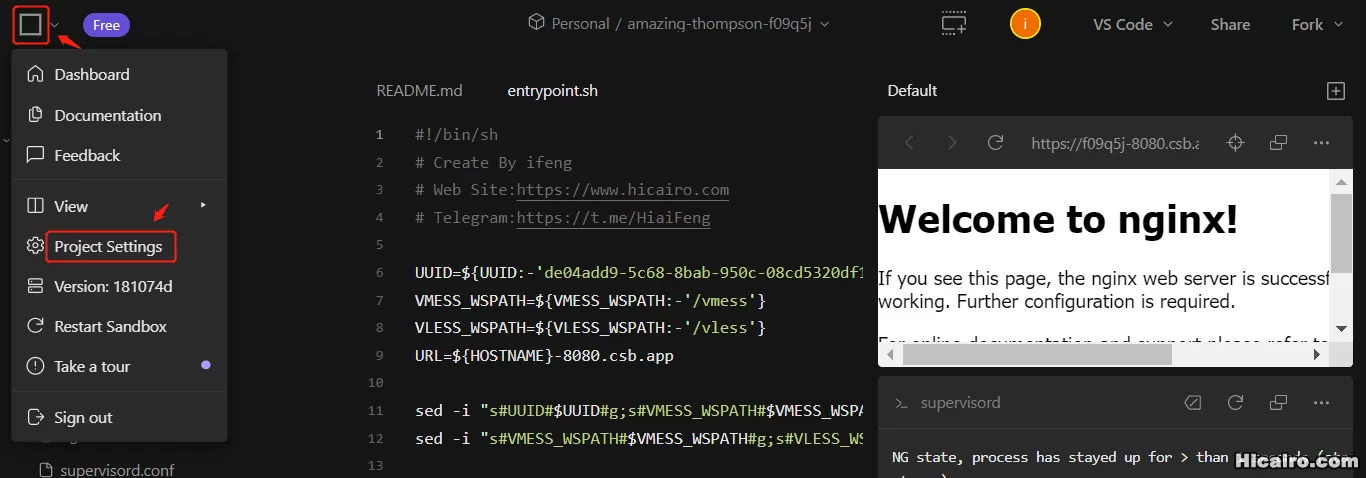The height and width of the screenshot is (478, 1366).
Task: Switch to the README.md tab
Action: coord(419,90)
